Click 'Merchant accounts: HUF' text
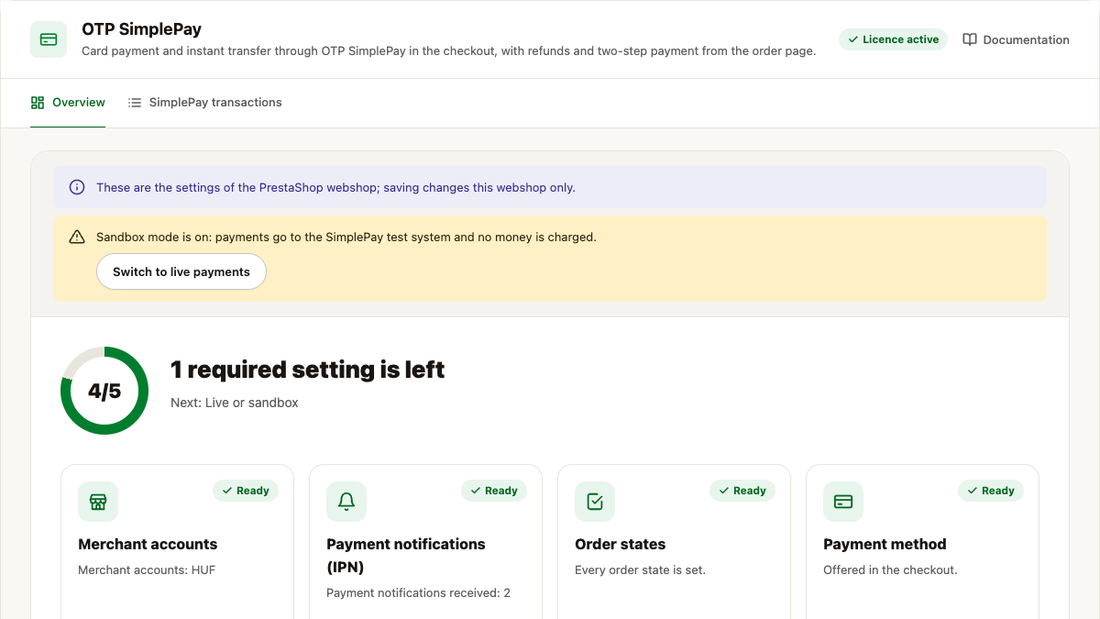The width and height of the screenshot is (1100, 619). (147, 570)
